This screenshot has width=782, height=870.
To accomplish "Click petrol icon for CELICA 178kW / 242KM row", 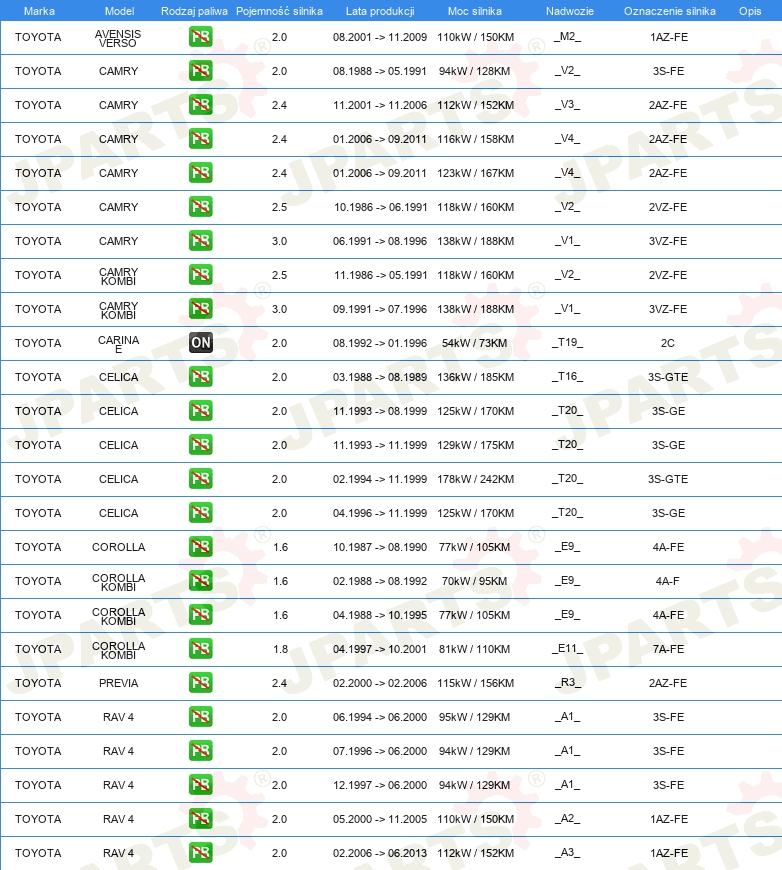I will [200, 479].
